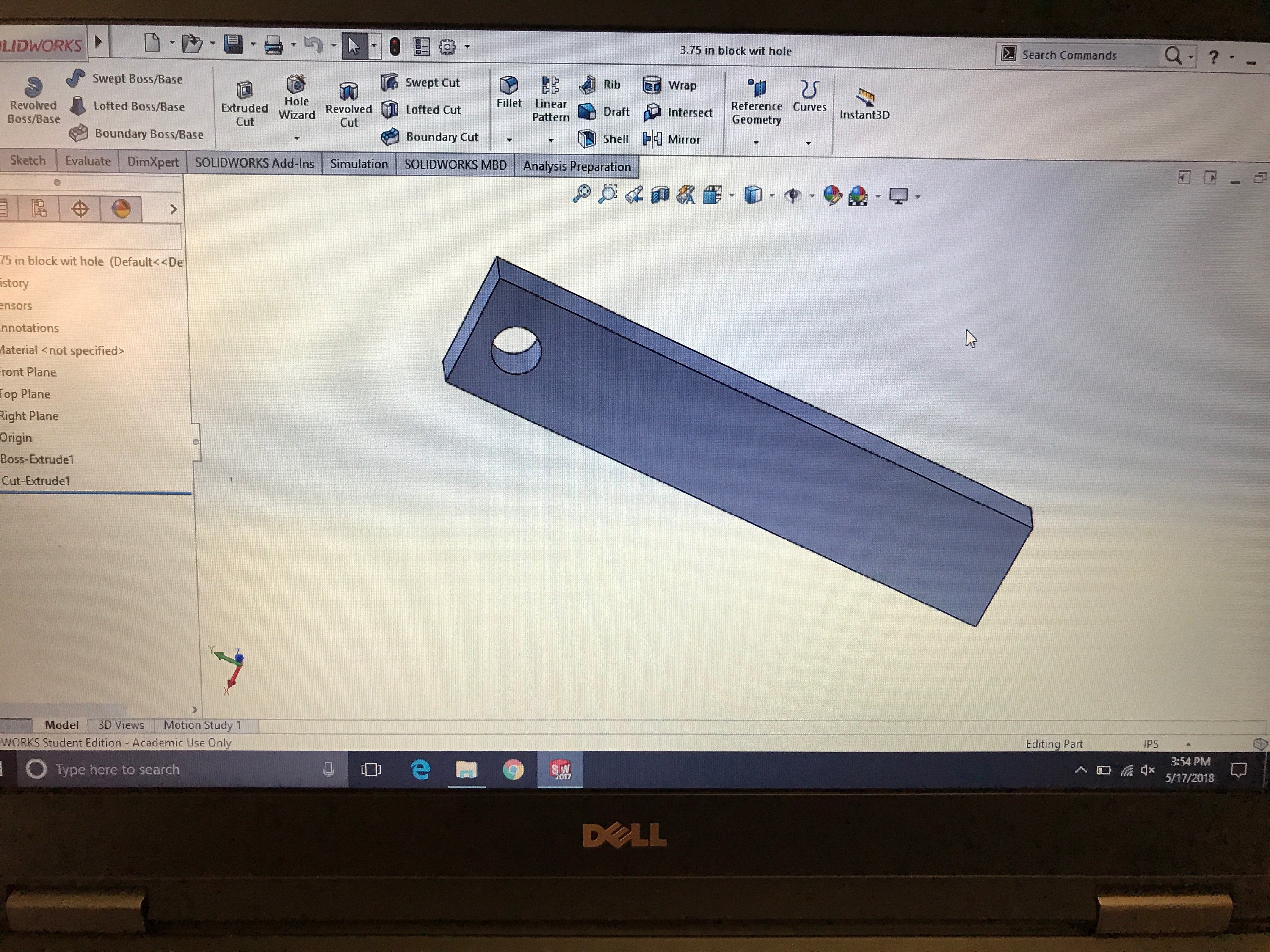Switch to the Evaluate tab
Image resolution: width=1270 pixels, height=952 pixels.
[88, 161]
